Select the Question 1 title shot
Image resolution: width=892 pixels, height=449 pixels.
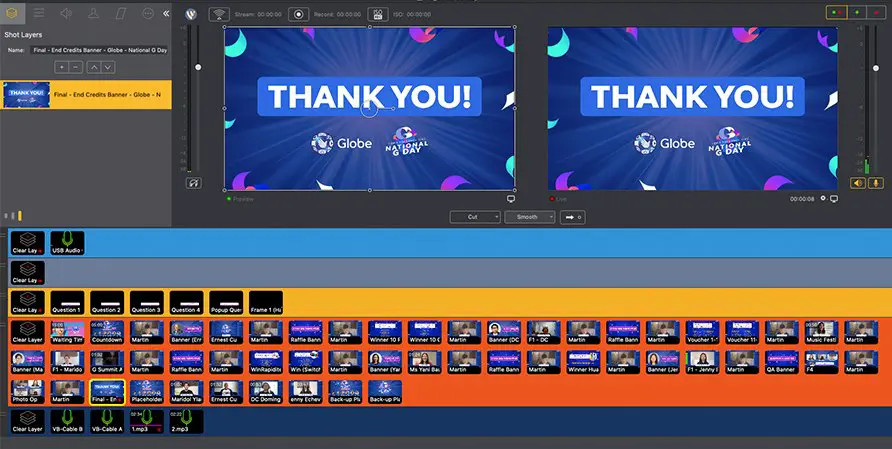[x=67, y=302]
